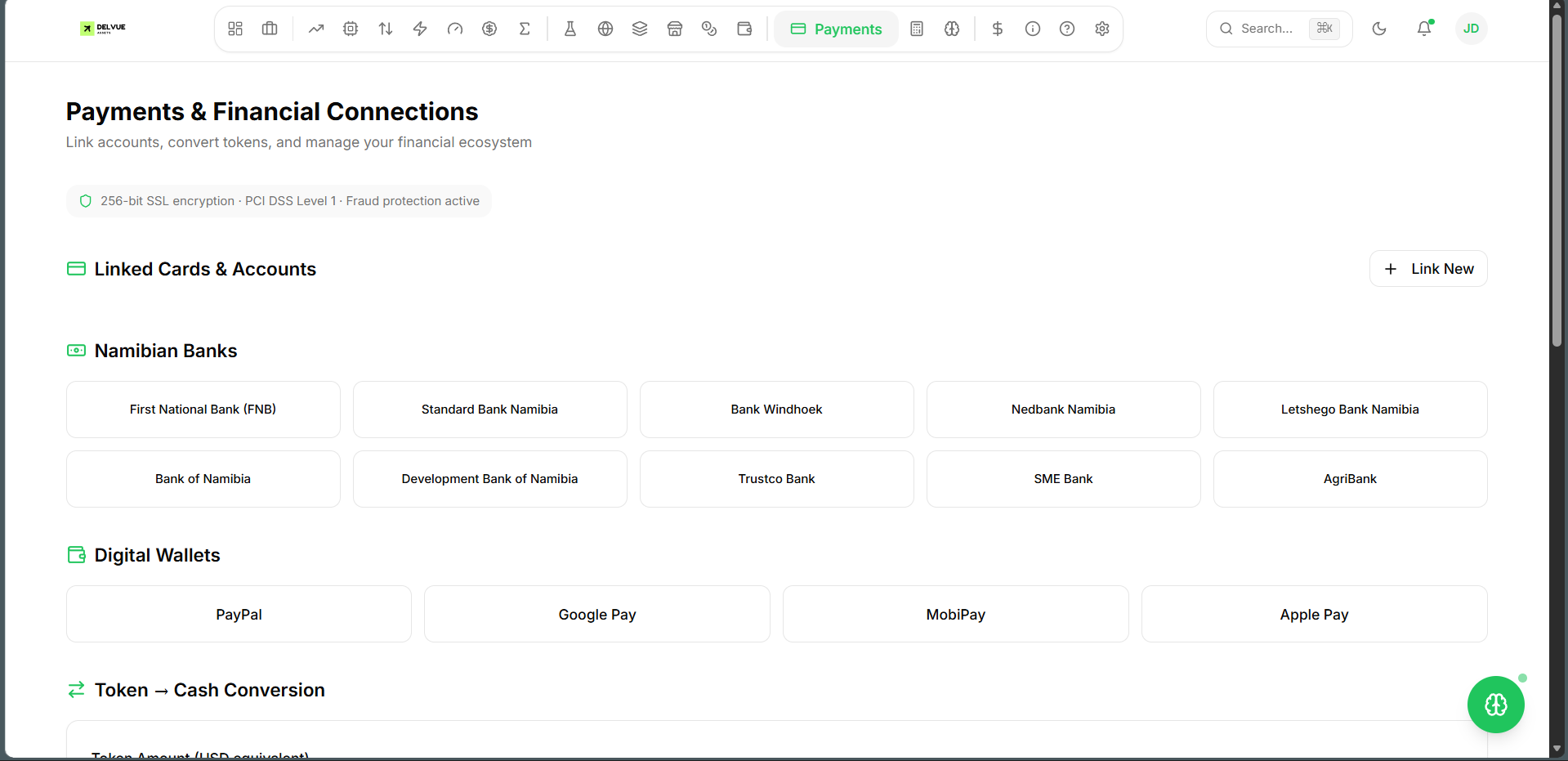The height and width of the screenshot is (761, 1568).
Task: Open the briefcase portfolio icon
Action: [270, 29]
